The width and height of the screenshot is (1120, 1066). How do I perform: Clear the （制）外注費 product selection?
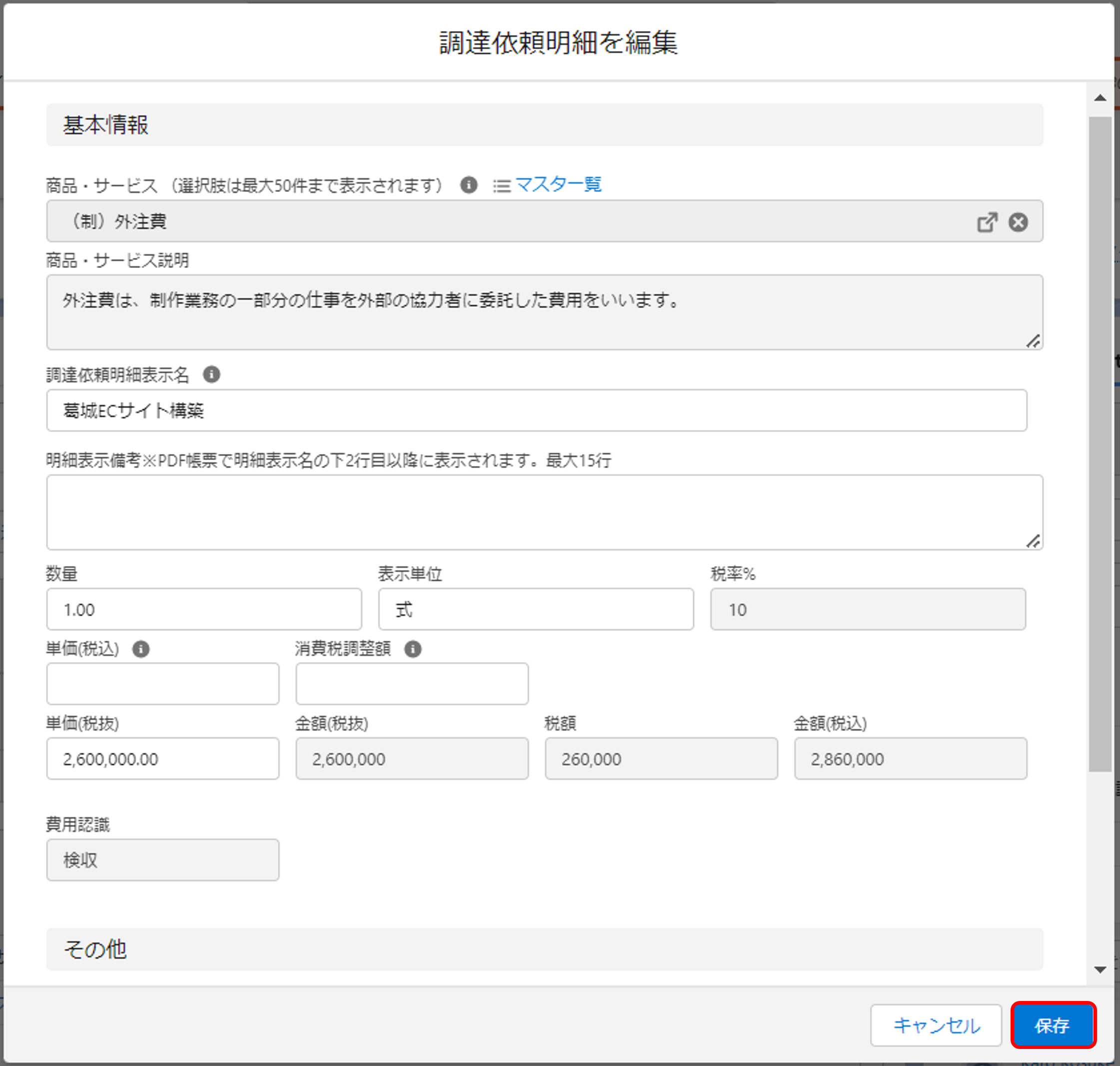point(1018,221)
